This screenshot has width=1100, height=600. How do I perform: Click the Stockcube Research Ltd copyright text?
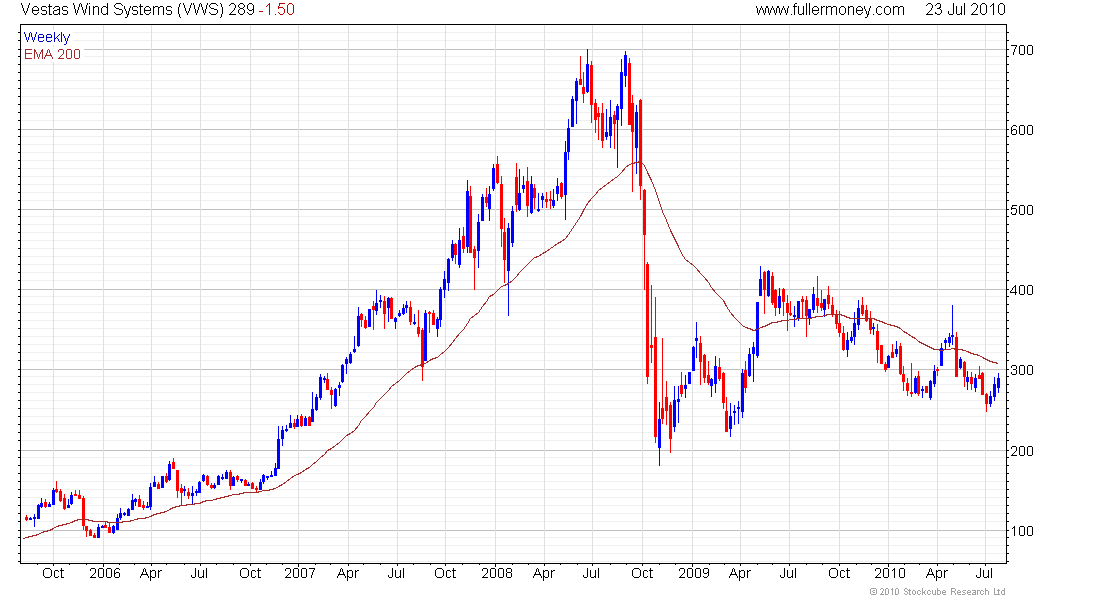click(937, 592)
